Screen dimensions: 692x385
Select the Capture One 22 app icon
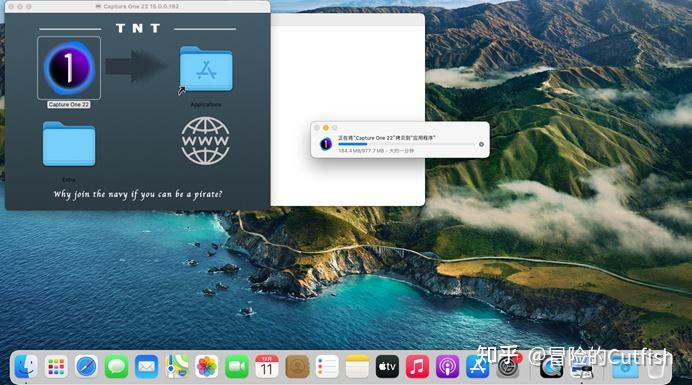click(69, 68)
